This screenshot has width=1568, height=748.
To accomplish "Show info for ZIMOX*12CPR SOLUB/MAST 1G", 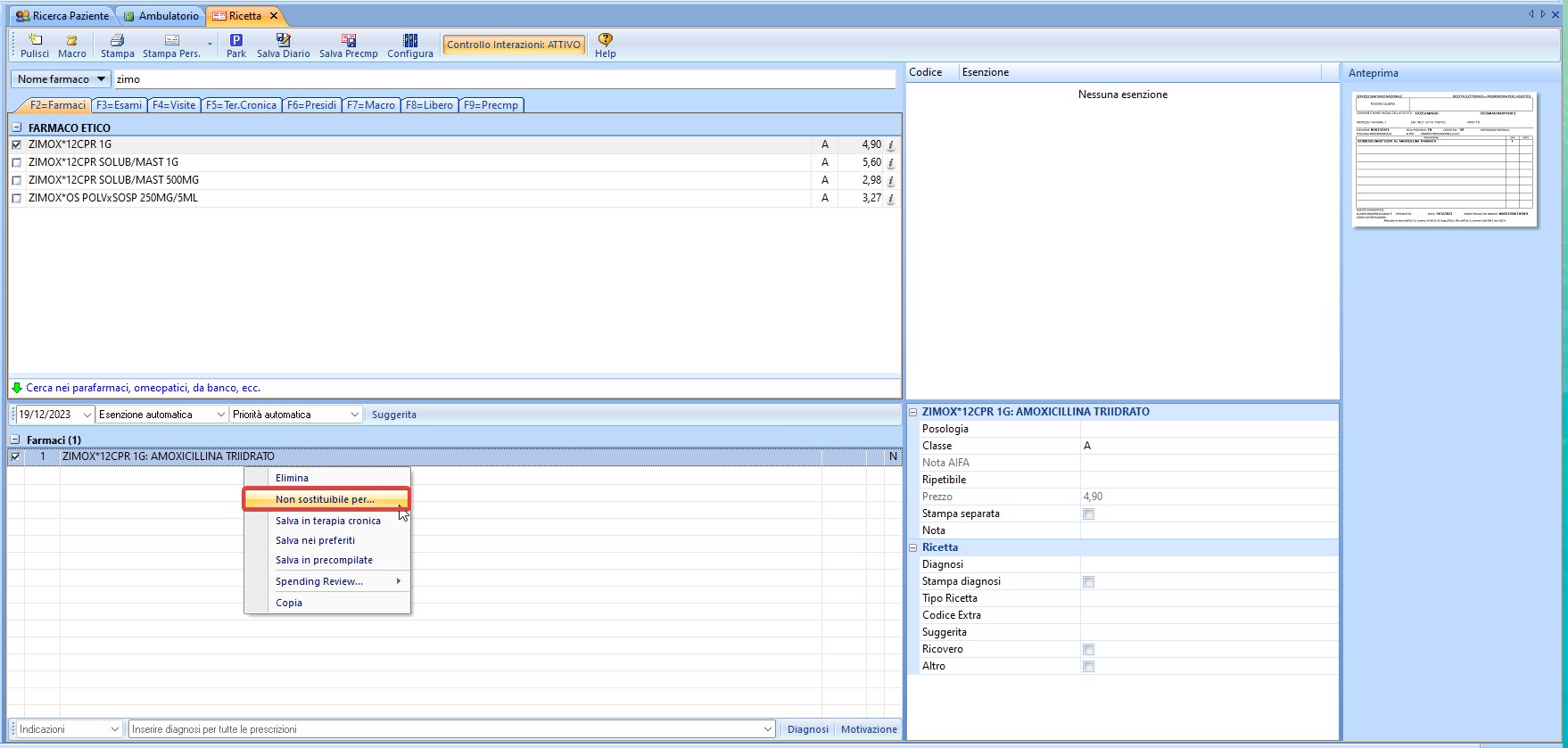I will pyautogui.click(x=891, y=162).
